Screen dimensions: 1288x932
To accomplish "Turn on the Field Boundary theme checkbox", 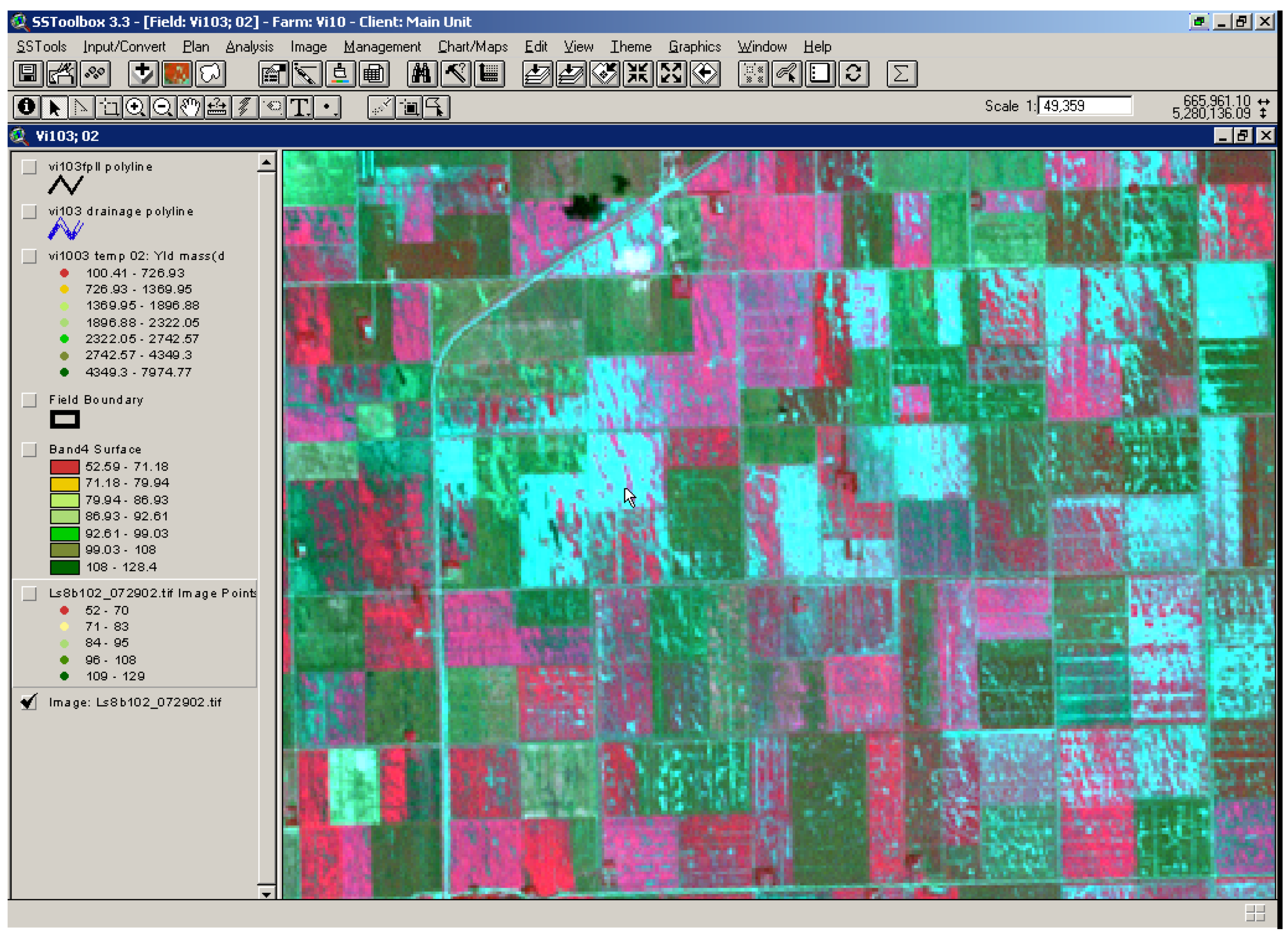I will pos(29,400).
